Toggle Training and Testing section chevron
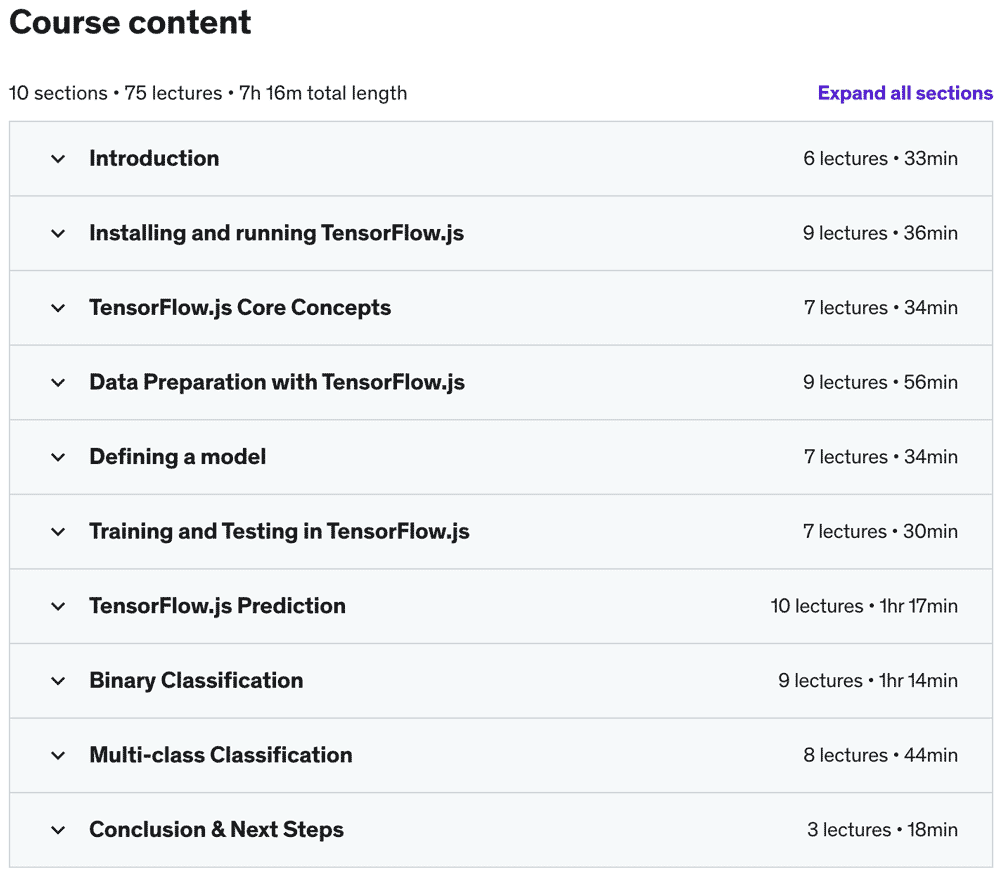Screen dimensions: 1000x876 tap(58, 532)
